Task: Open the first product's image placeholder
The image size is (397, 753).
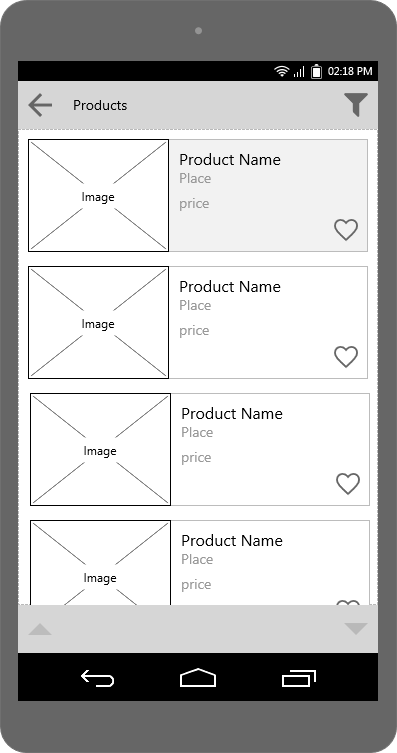Action: point(98,195)
